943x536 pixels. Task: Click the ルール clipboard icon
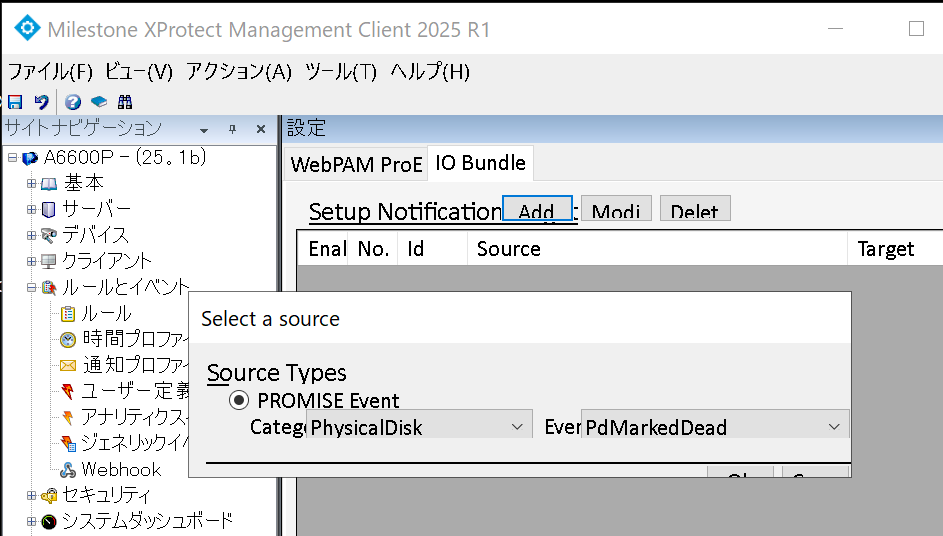[x=68, y=313]
